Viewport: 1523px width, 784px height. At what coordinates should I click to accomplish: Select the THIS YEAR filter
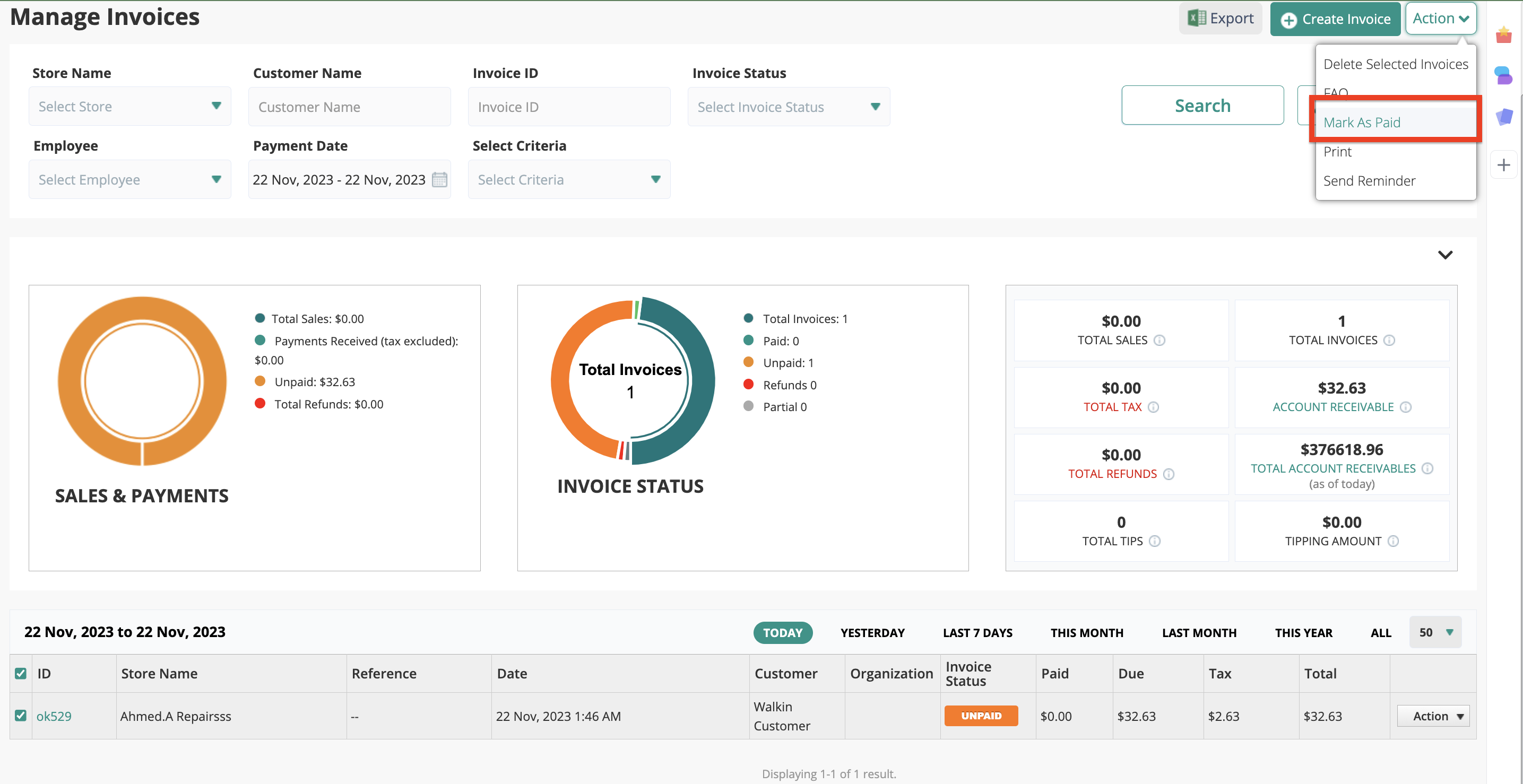1303,632
